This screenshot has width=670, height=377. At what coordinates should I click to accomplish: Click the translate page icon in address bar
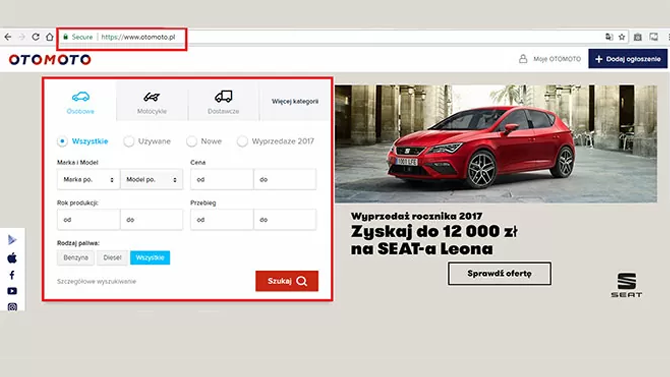609,37
